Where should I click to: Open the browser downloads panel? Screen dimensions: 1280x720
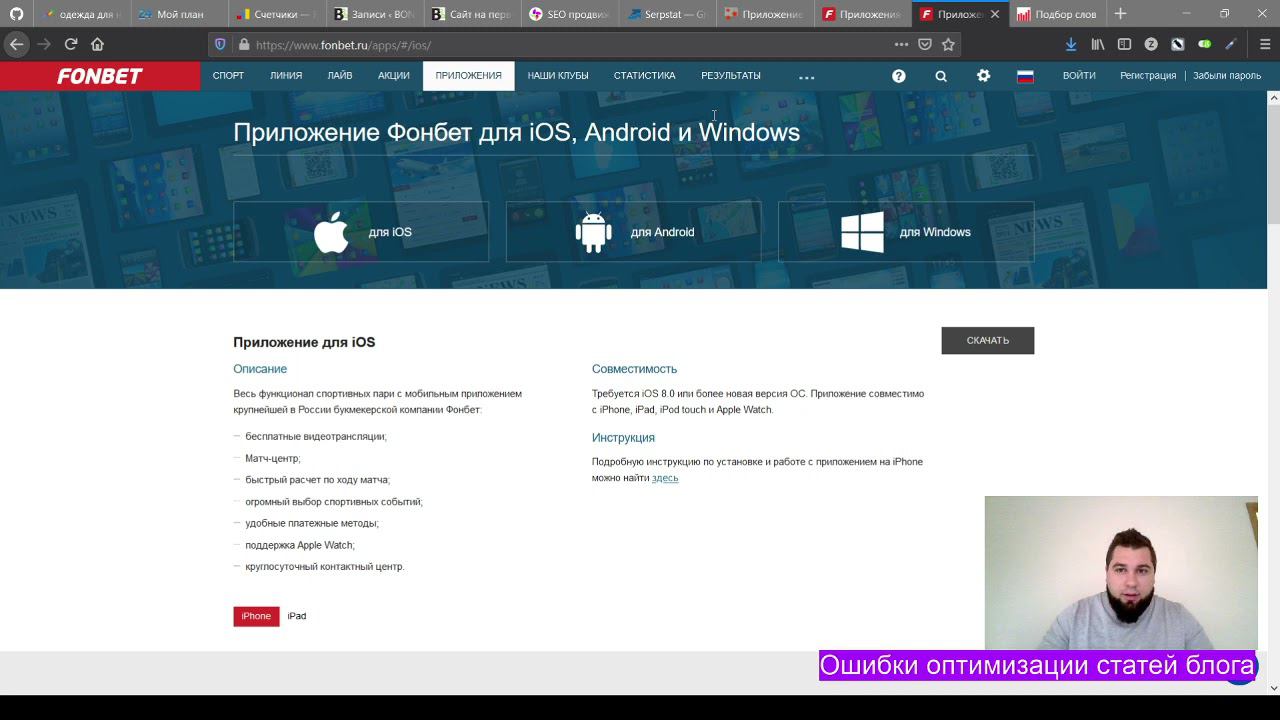(1071, 44)
